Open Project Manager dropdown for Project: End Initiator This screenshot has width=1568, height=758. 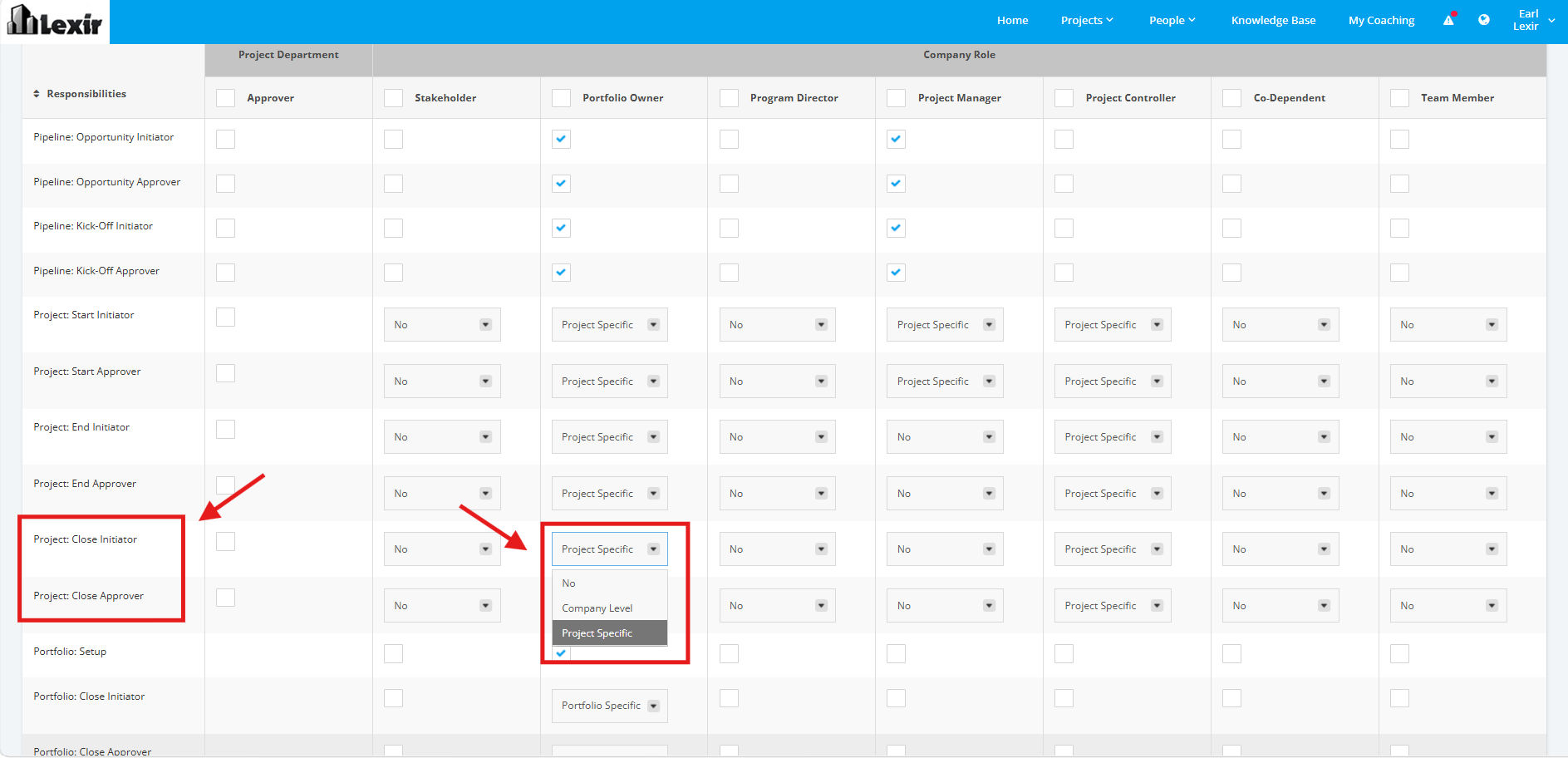tap(945, 437)
